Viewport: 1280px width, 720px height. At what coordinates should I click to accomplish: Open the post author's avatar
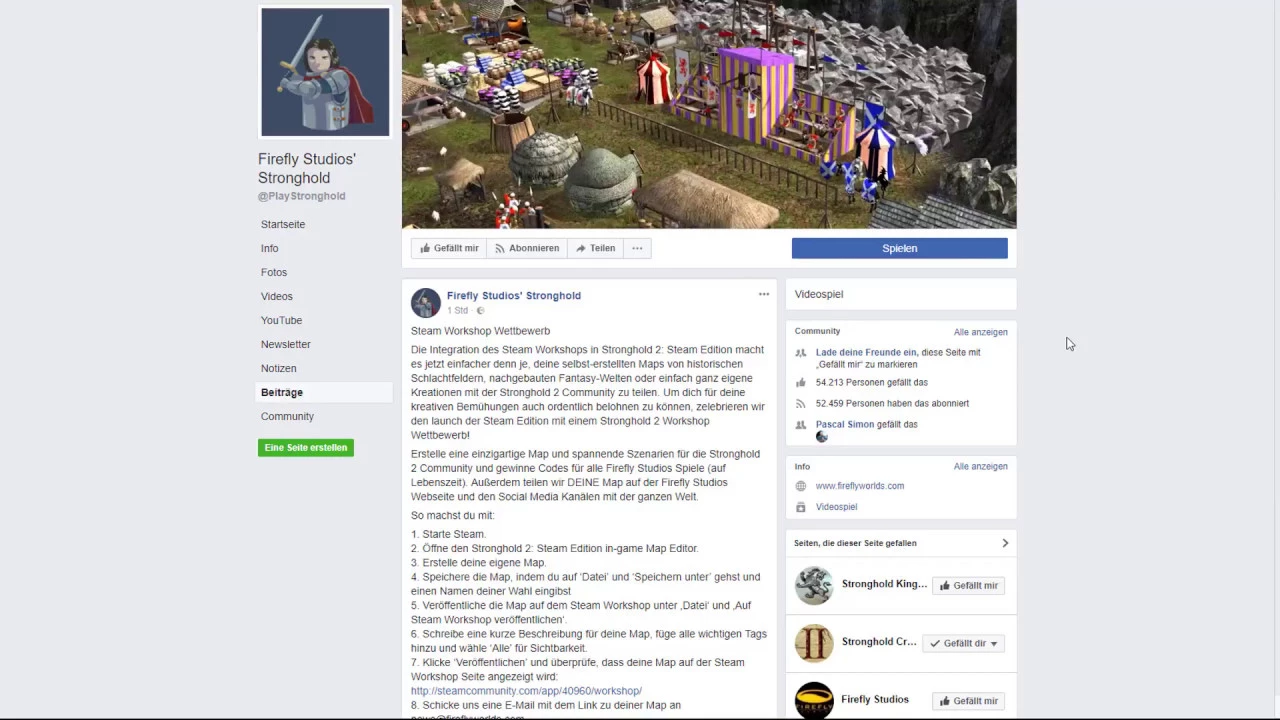pos(426,303)
